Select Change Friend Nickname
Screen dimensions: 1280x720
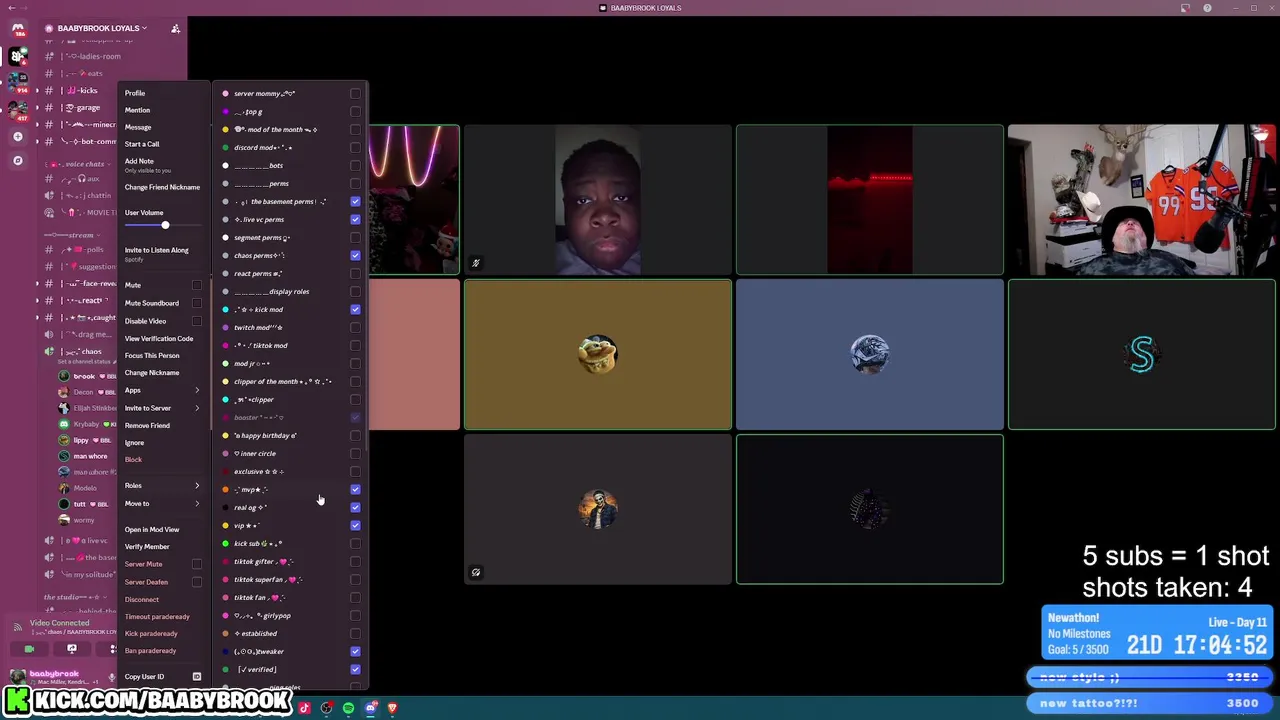(x=162, y=187)
